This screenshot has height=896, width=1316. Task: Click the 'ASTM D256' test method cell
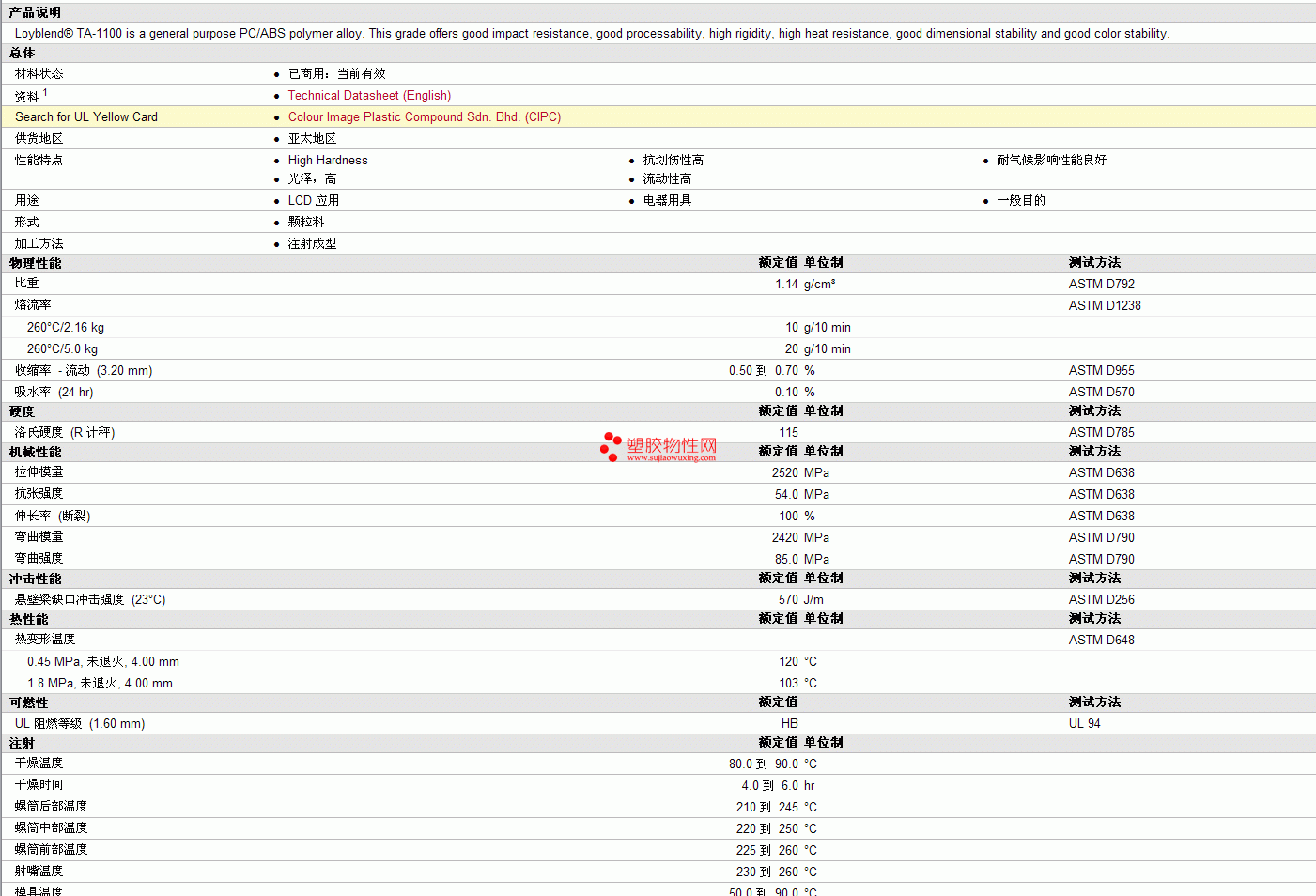[1102, 600]
